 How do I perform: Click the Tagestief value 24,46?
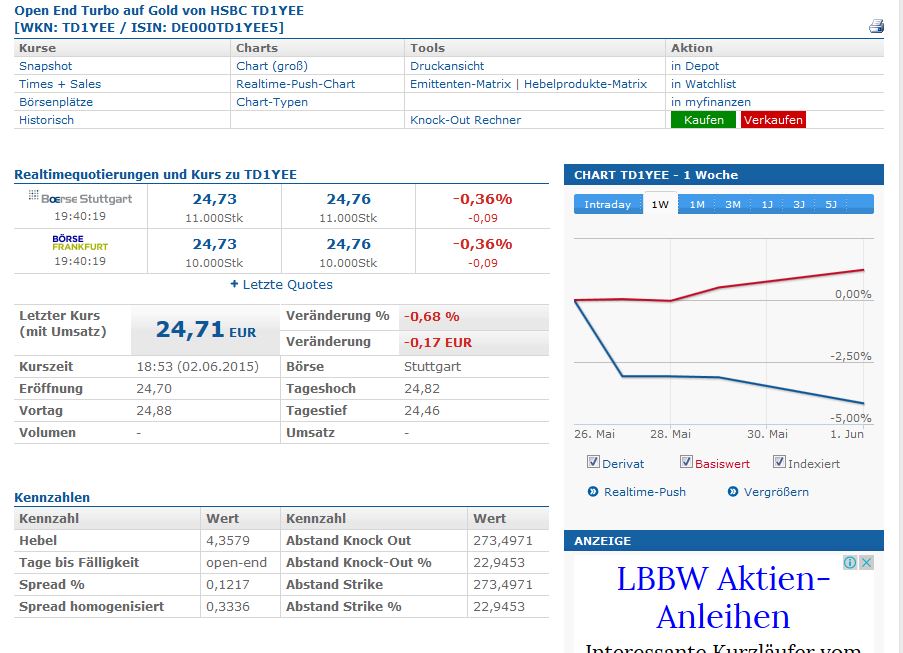[422, 411]
